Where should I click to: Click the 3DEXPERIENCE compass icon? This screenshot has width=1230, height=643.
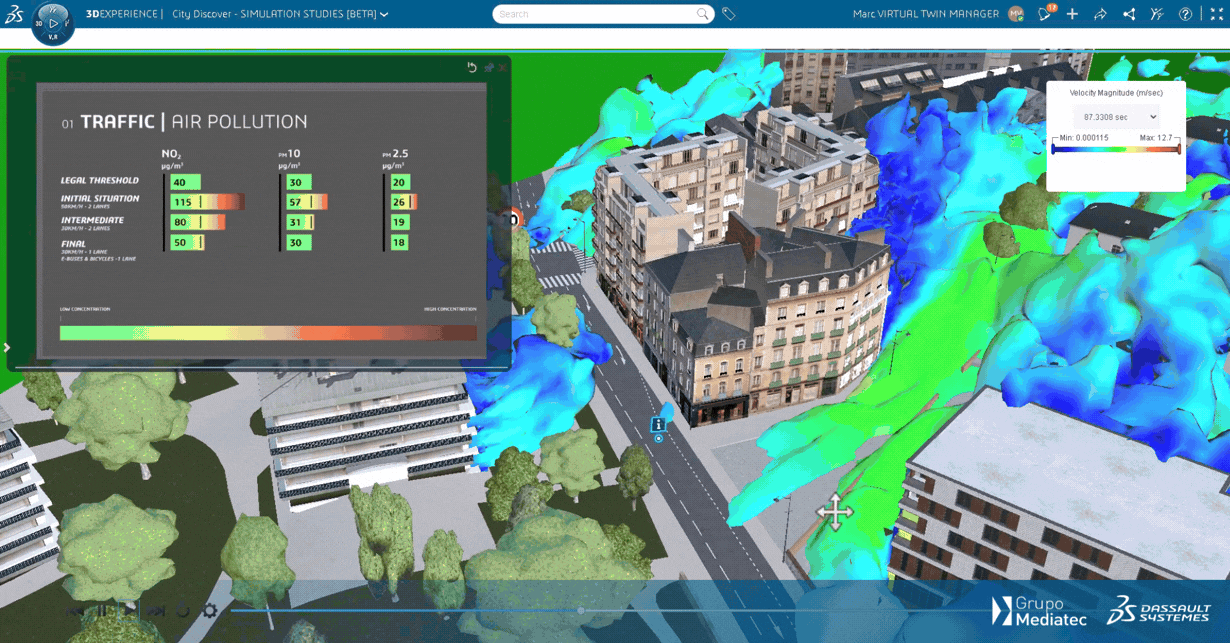pyautogui.click(x=52, y=22)
